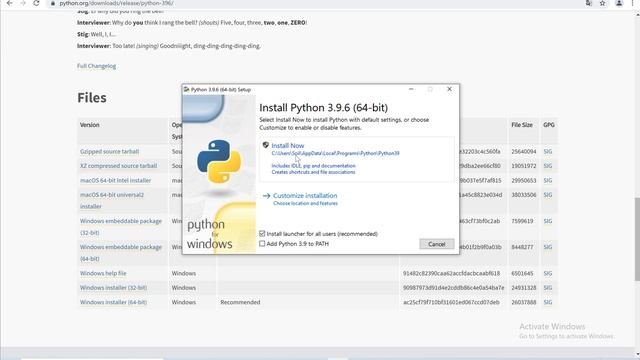Click file size 7599619
The width and height of the screenshot is (640, 360).
[522, 221]
